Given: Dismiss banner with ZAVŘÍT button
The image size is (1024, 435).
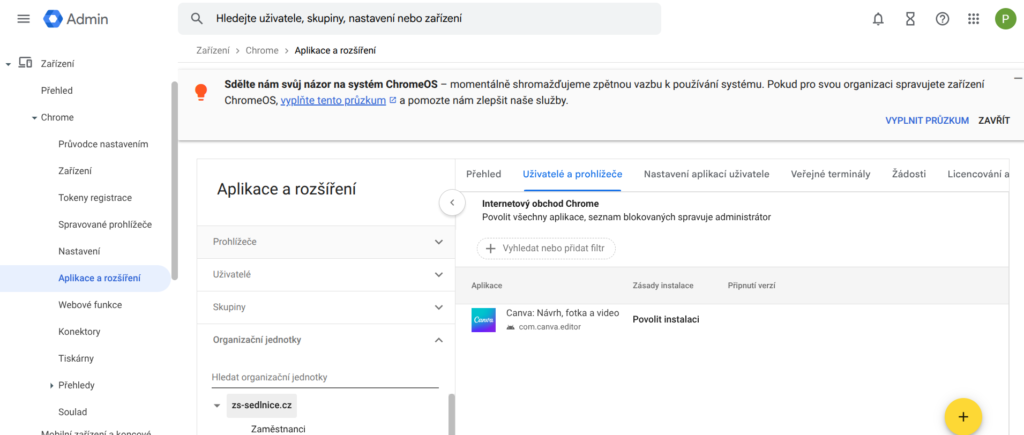Looking at the screenshot, I should click(x=993, y=120).
